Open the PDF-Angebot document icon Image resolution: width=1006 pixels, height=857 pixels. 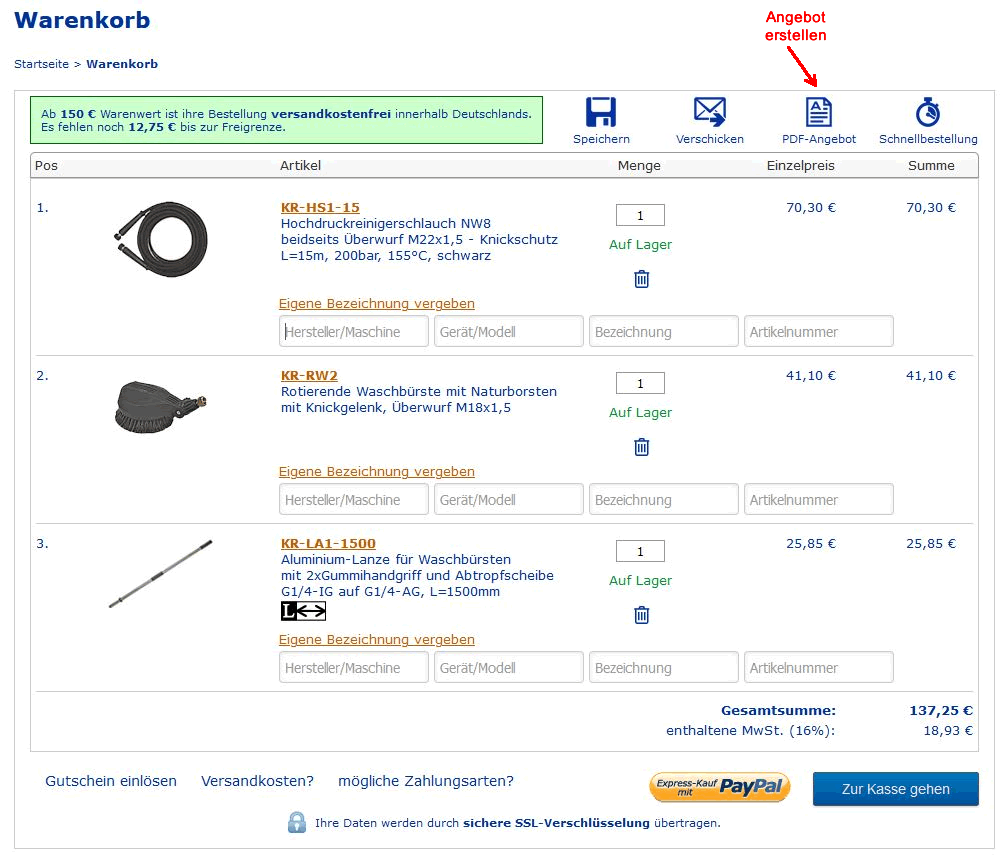point(819,112)
